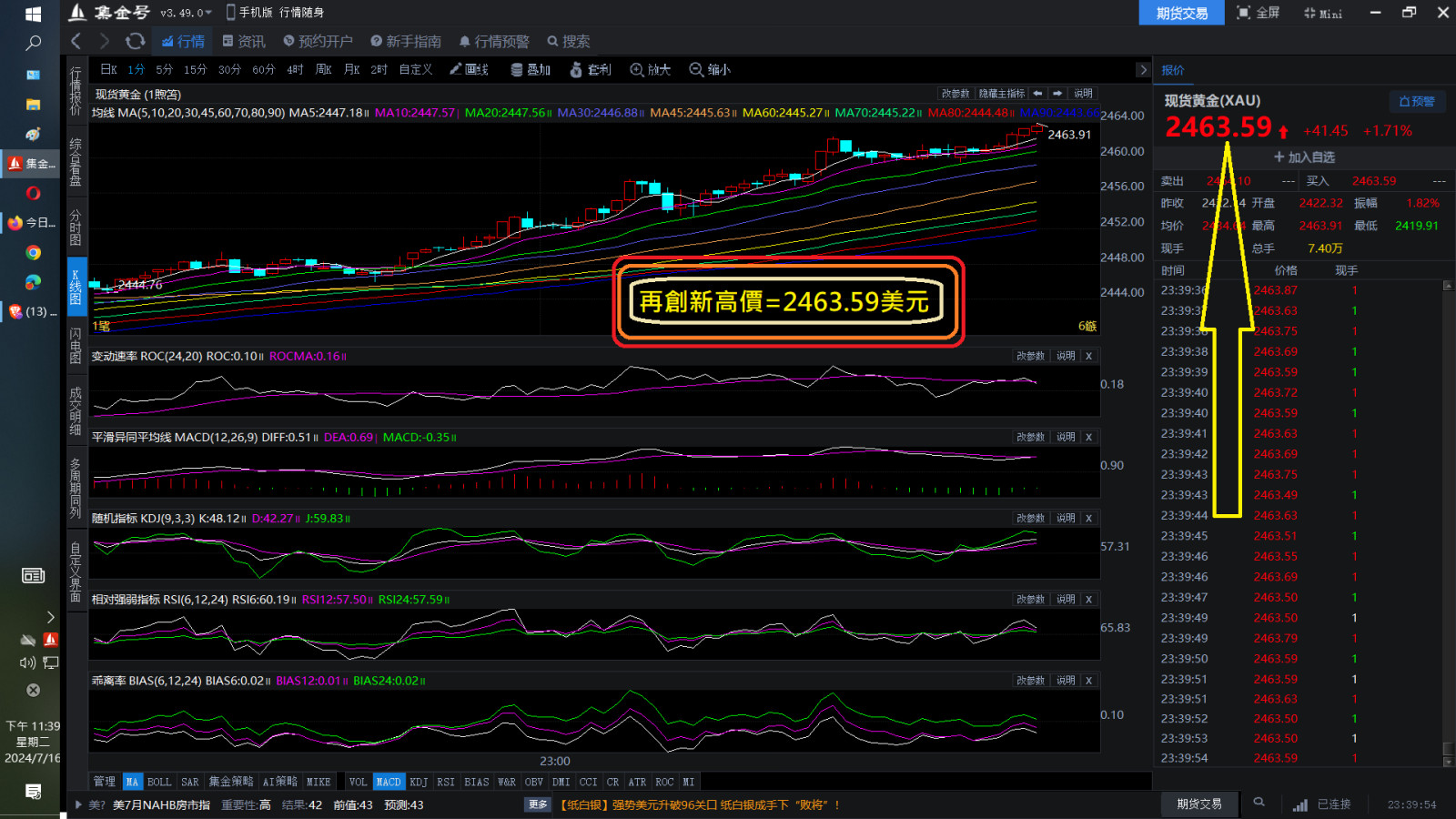Image resolution: width=1456 pixels, height=819 pixels.
Task: Switch to the 资讯 news tab
Action: (244, 41)
